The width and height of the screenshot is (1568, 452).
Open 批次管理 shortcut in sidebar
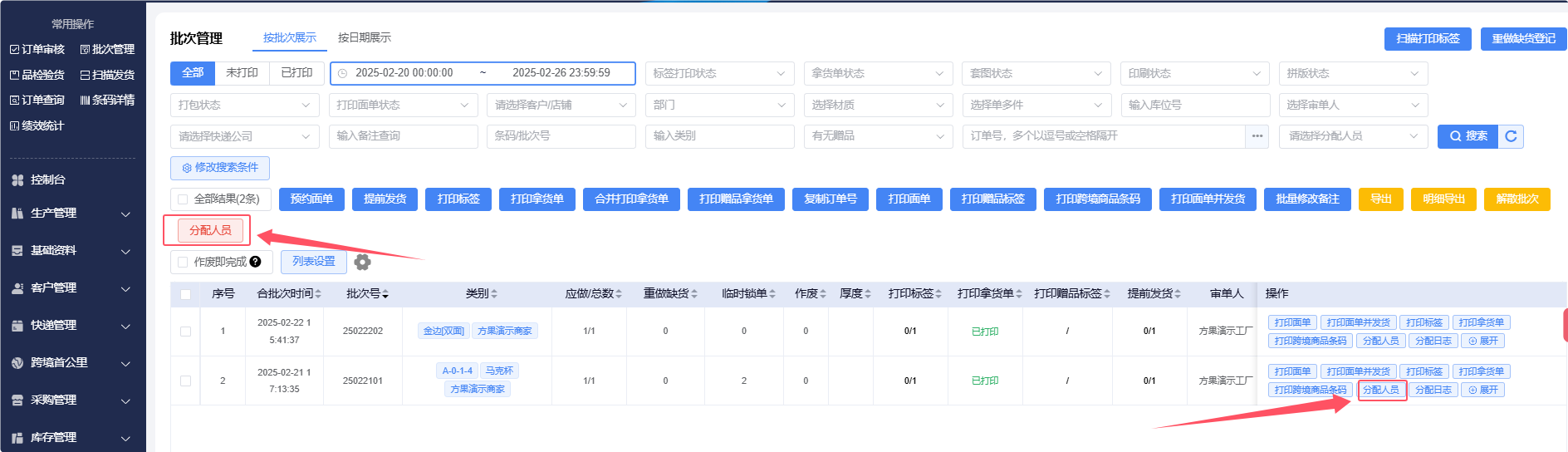[107, 50]
